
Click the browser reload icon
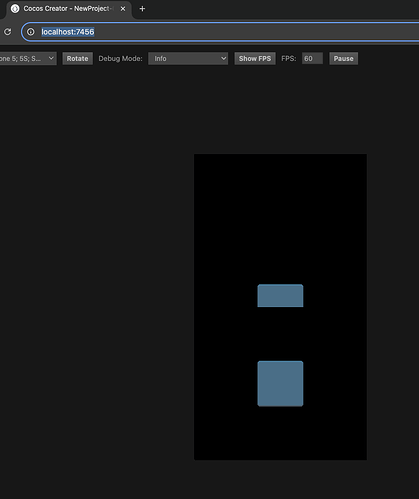(7, 32)
